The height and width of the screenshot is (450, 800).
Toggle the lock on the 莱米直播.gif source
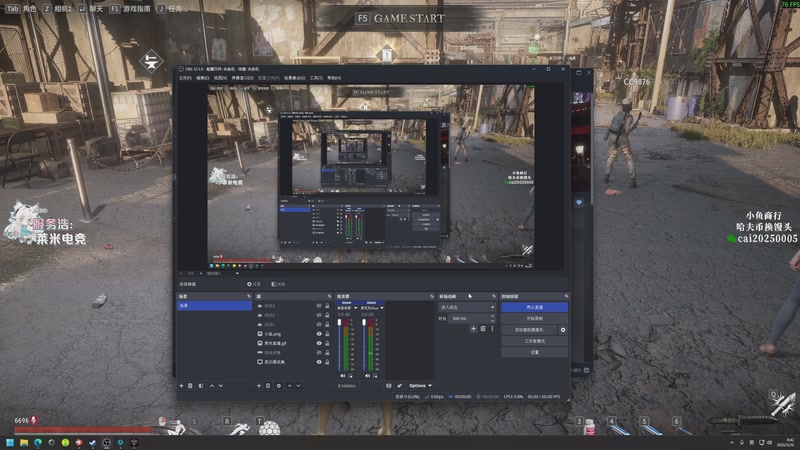pyautogui.click(x=327, y=343)
